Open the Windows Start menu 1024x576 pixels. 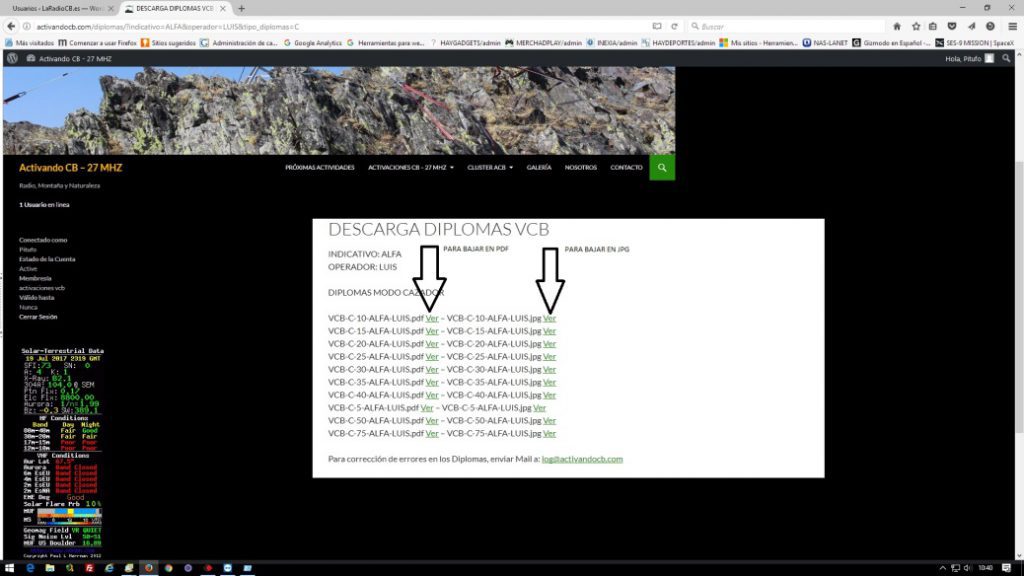(x=9, y=568)
